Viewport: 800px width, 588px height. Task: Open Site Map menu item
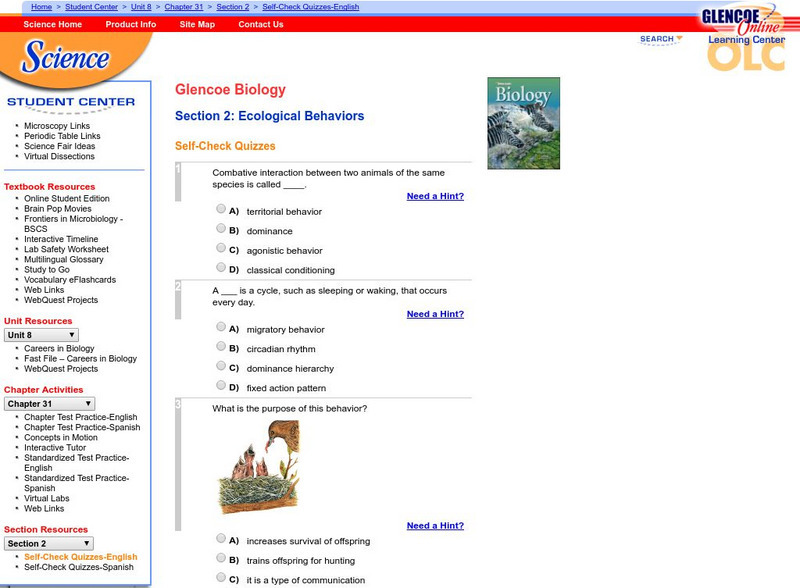point(197,24)
